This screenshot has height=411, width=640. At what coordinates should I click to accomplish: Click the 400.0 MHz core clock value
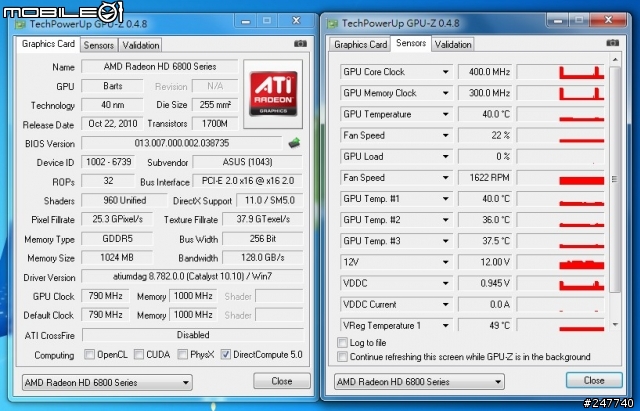coord(485,72)
